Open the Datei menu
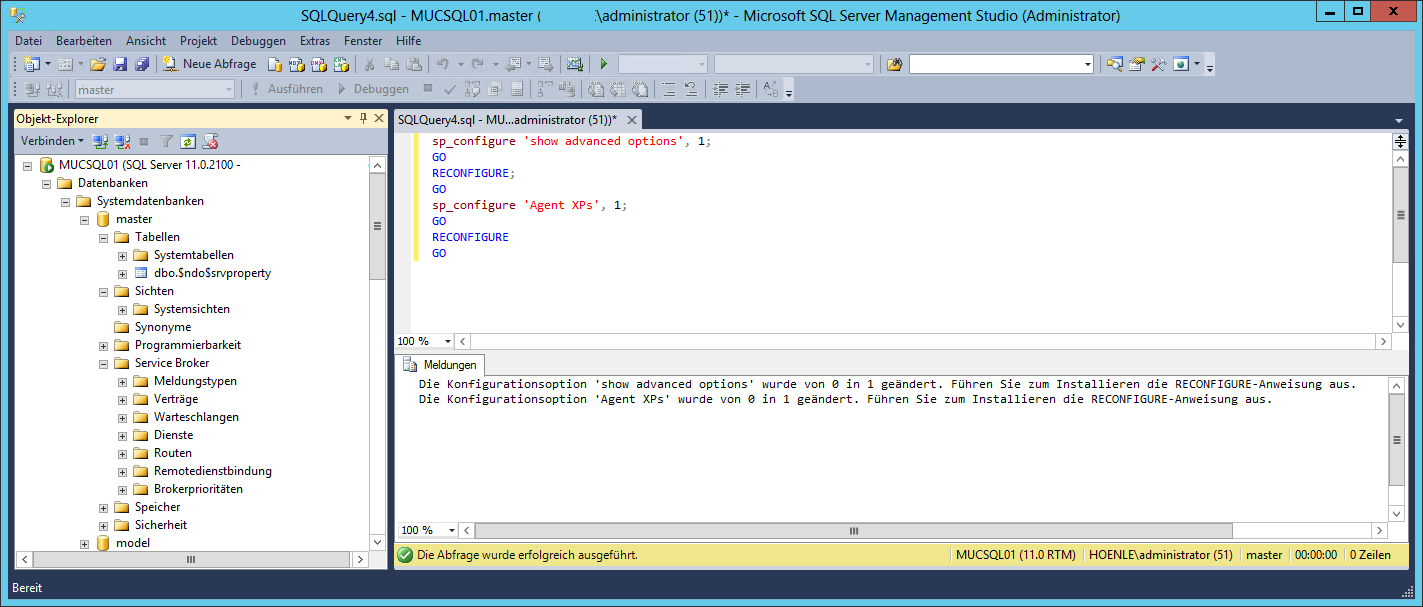The height and width of the screenshot is (607, 1423). 29,41
